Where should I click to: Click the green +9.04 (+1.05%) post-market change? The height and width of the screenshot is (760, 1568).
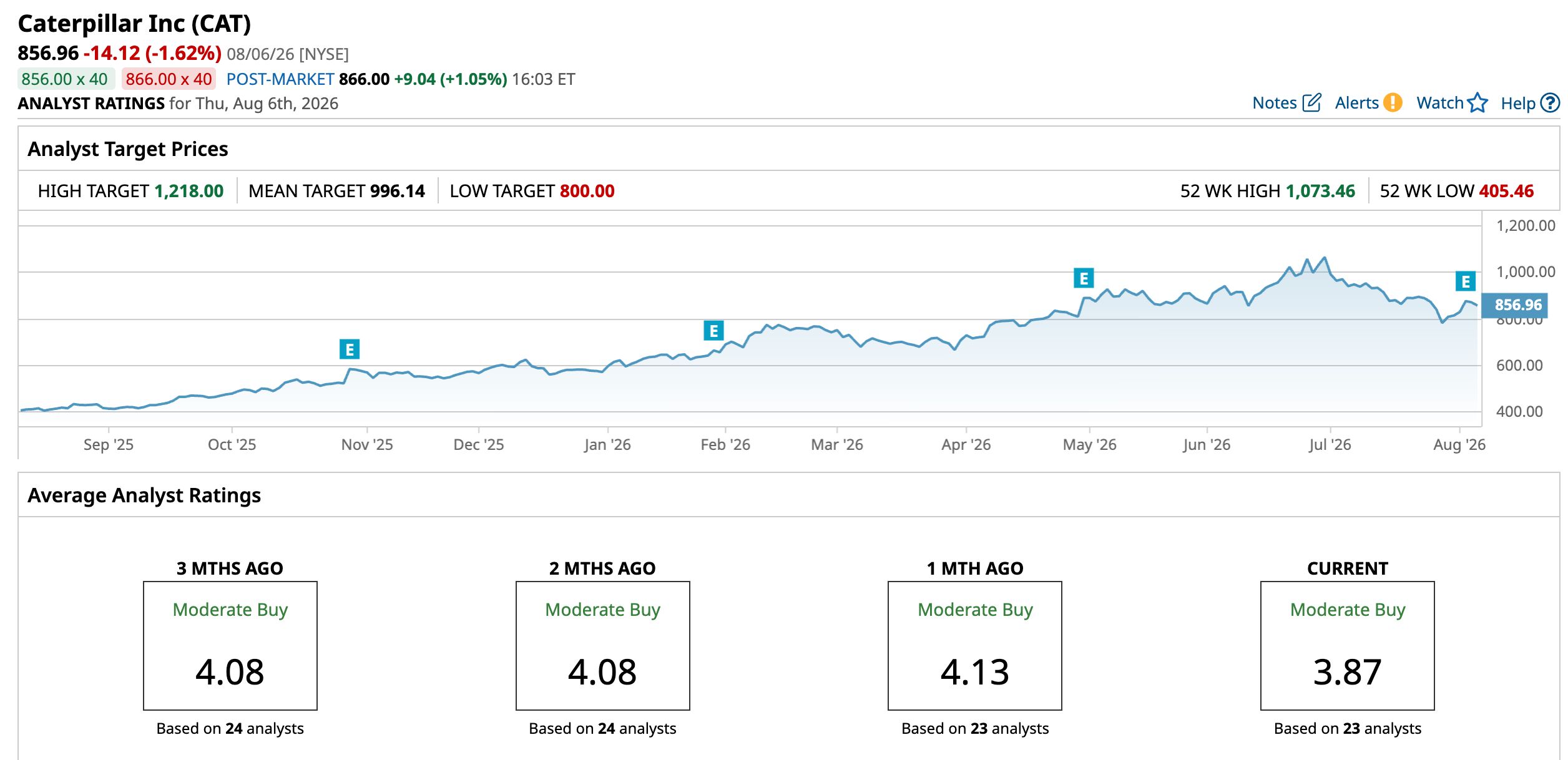(451, 79)
